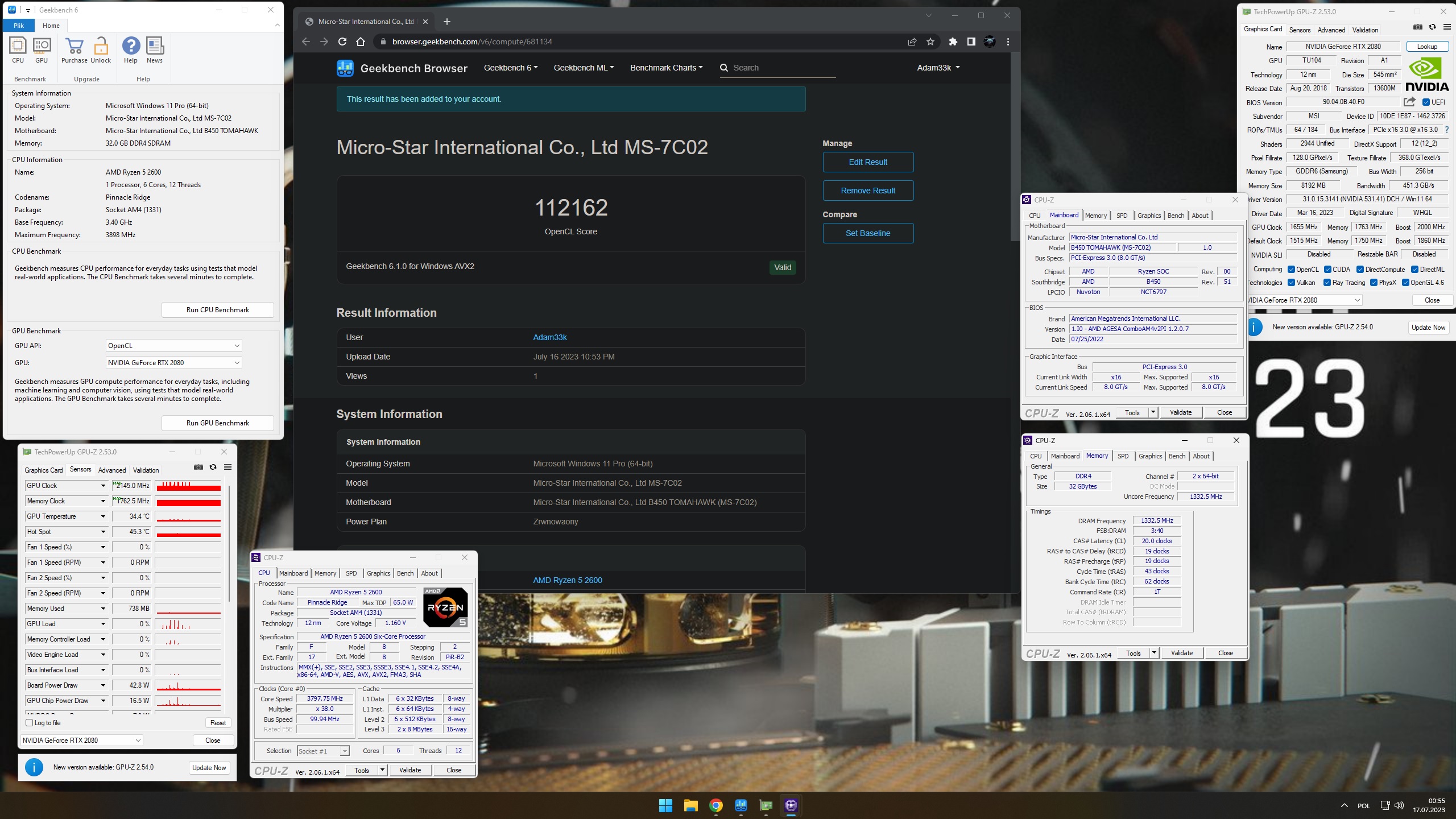1456x819 pixels.
Task: Open the Bench tab in CPU-Z Memory window
Action: 1177,456
